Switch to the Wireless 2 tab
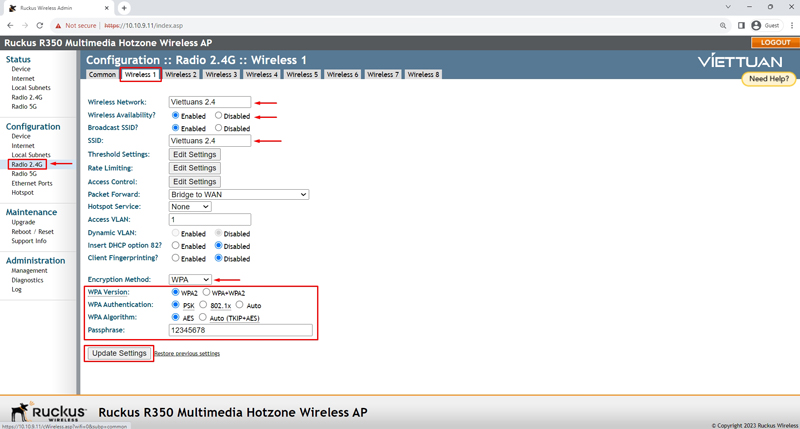 click(180, 74)
